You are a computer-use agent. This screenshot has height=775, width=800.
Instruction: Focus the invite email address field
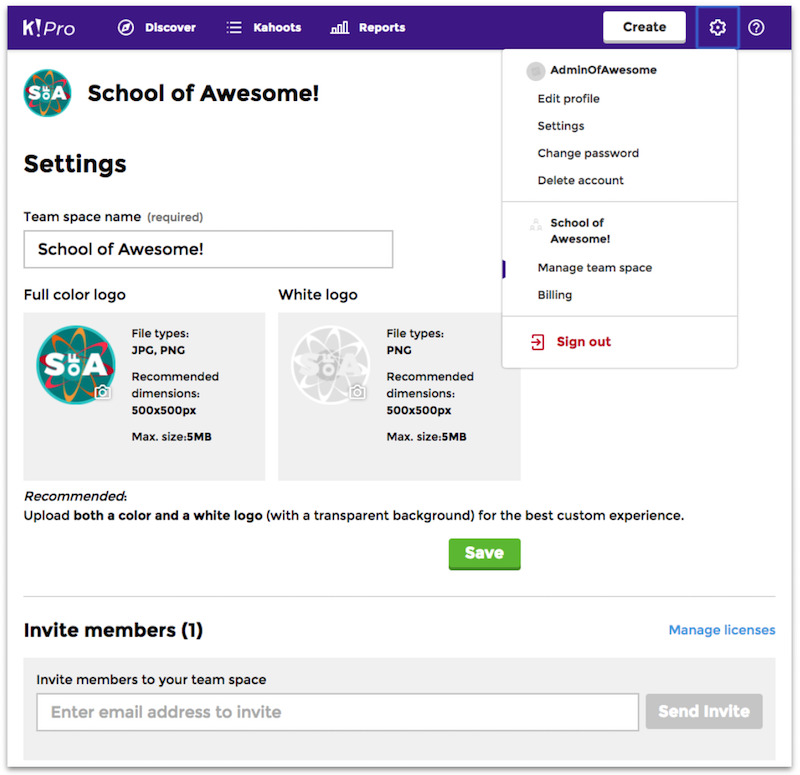coord(337,712)
